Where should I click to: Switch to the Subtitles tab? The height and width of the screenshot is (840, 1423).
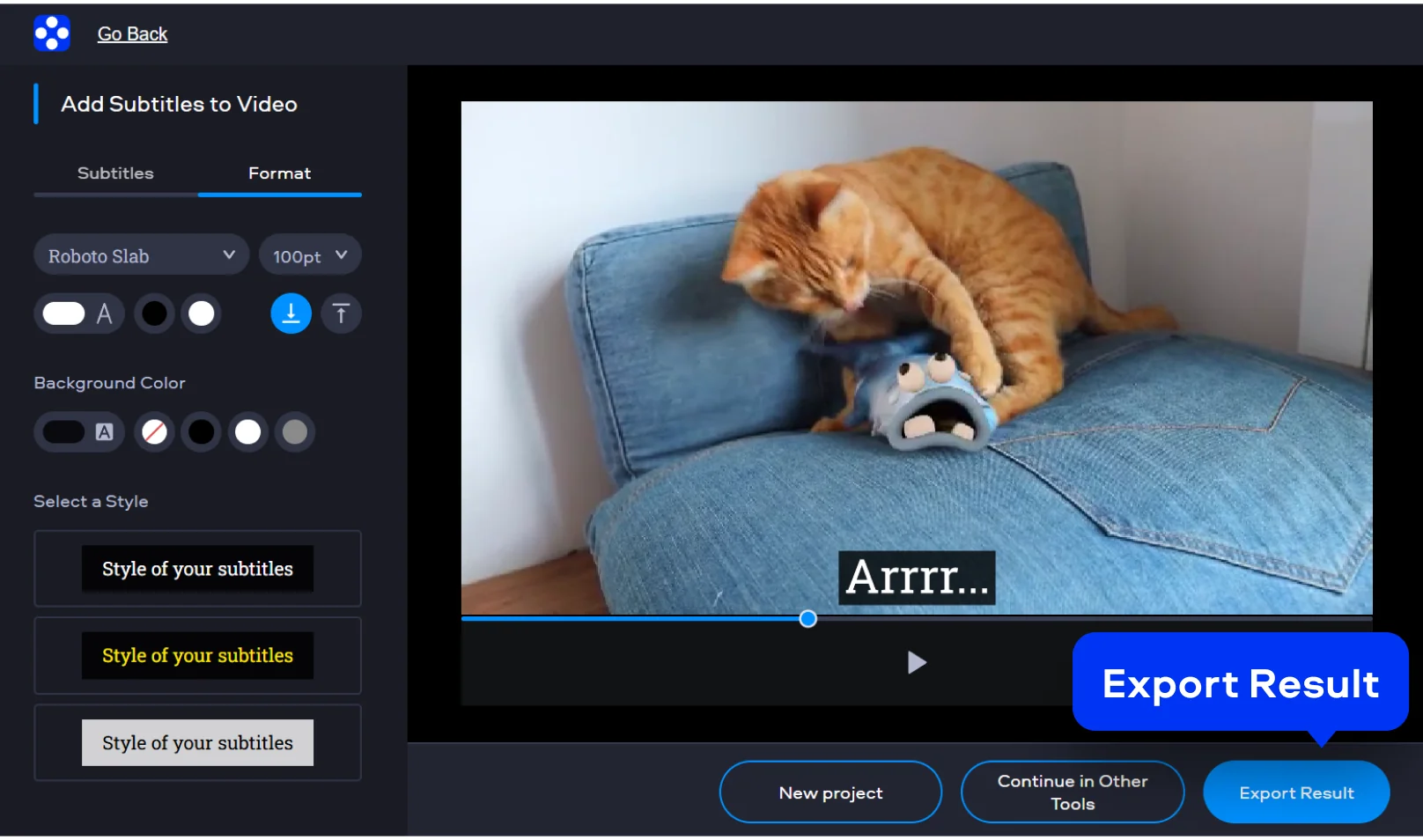(115, 173)
